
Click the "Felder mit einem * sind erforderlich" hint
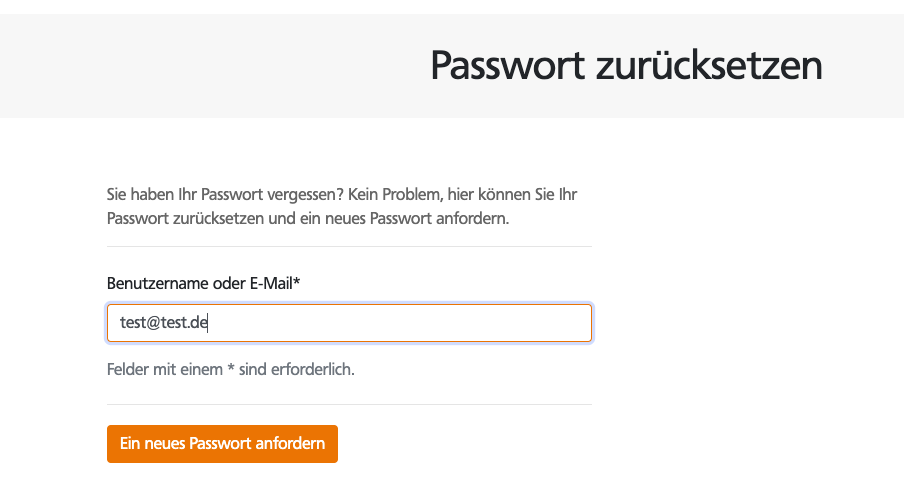[231, 369]
